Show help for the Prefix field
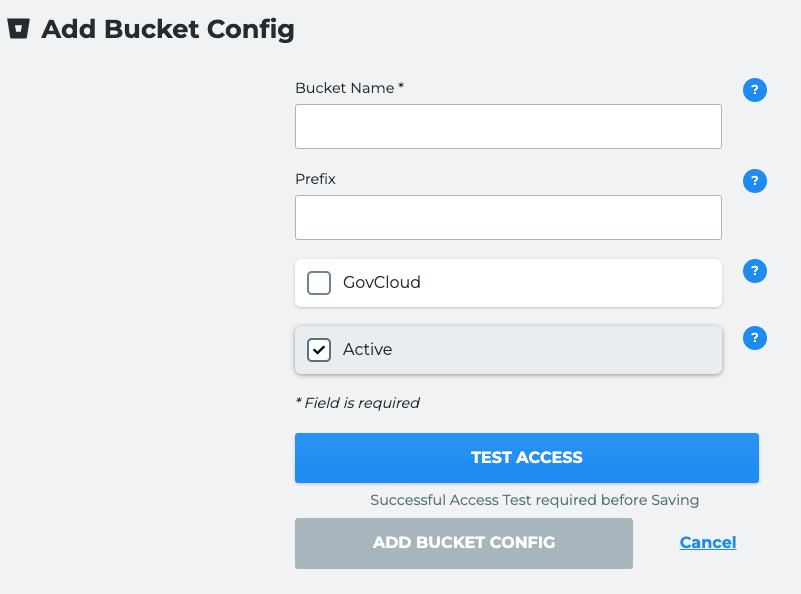This screenshot has height=594, width=801. point(755,181)
